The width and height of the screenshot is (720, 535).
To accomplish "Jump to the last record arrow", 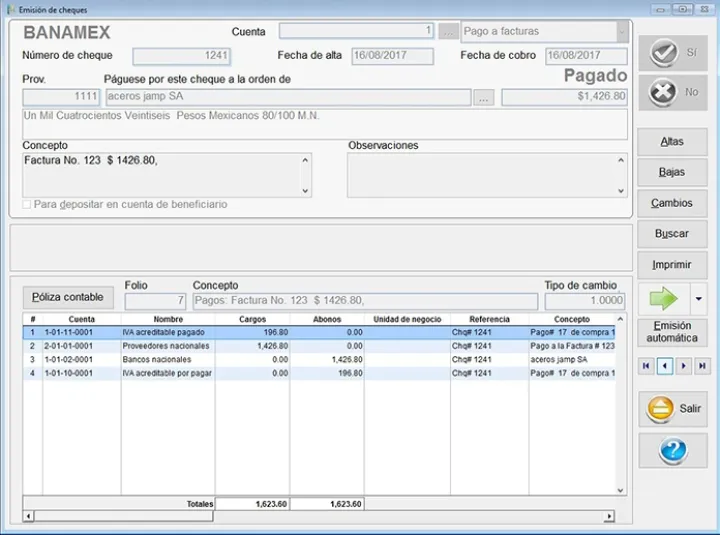I will (x=701, y=367).
